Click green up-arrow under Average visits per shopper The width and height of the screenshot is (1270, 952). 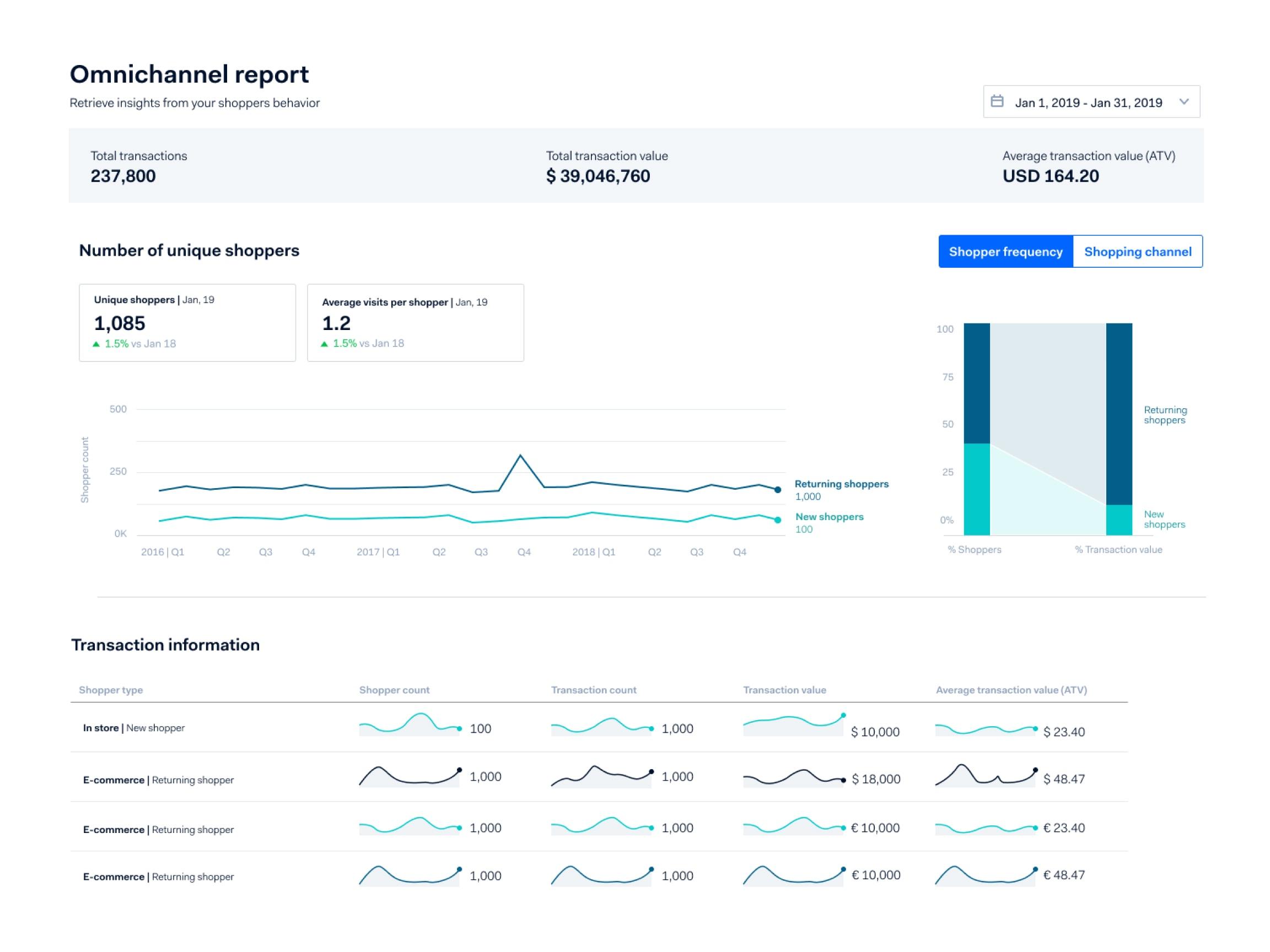tap(324, 344)
